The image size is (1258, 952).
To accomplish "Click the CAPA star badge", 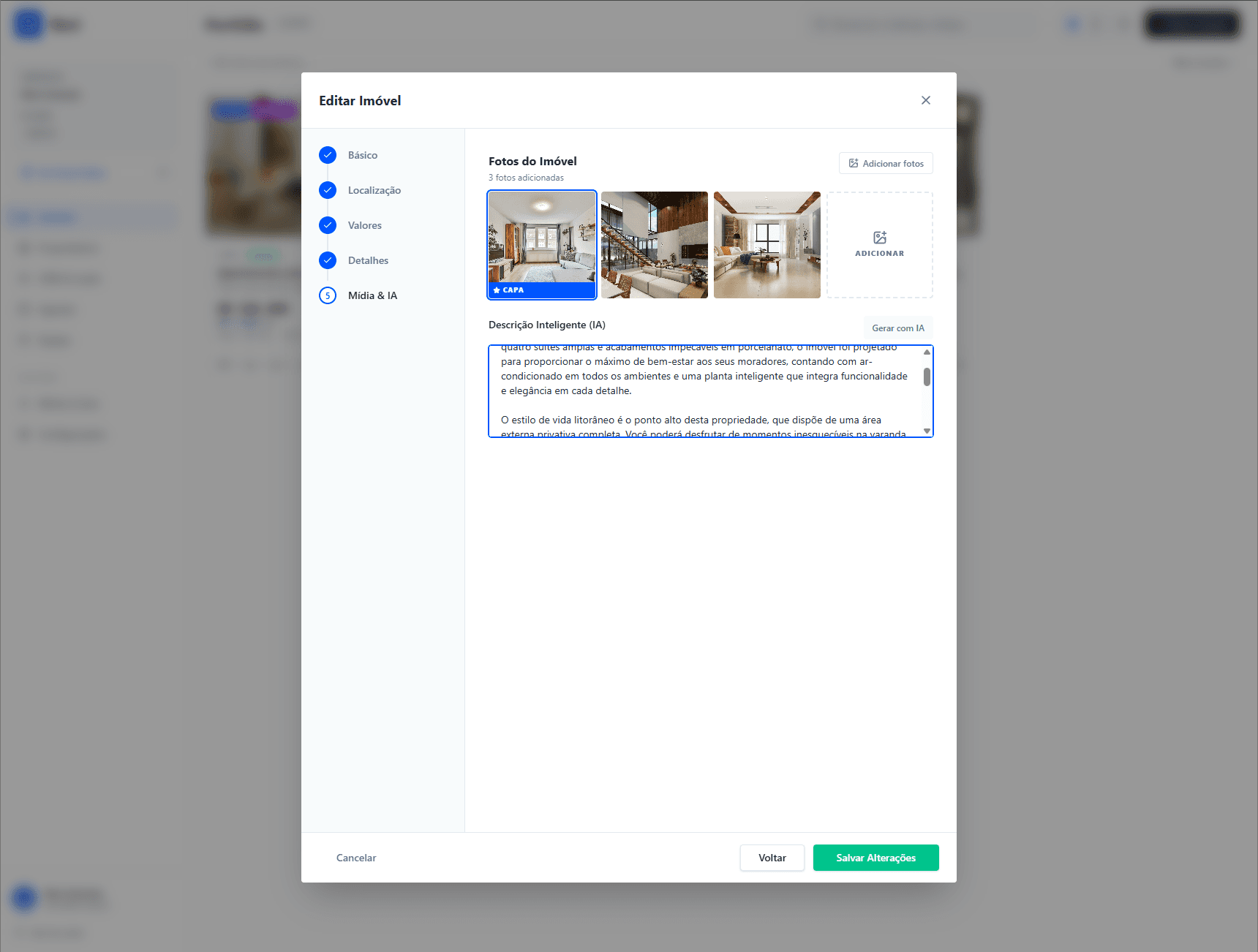I will point(509,290).
